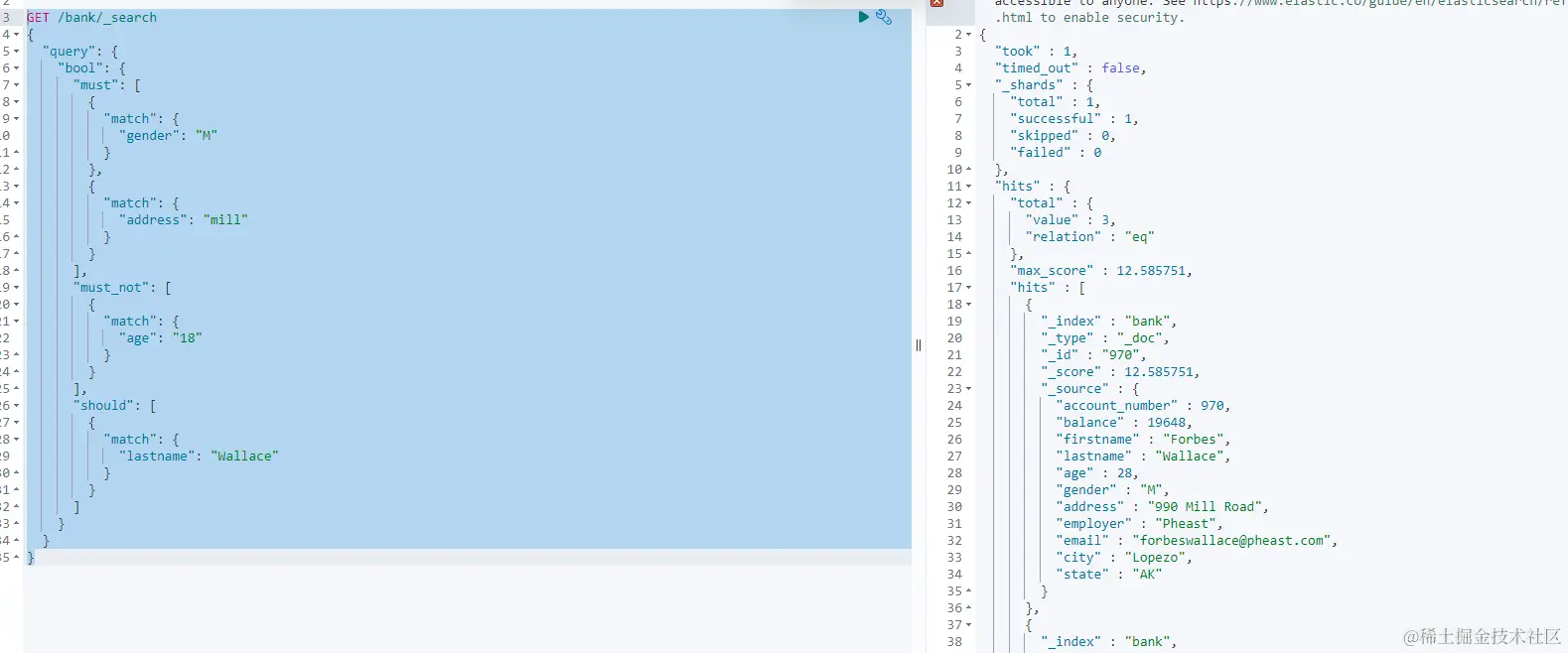The width and height of the screenshot is (1568, 653).
Task: Fold the response root brace on line 2
Action: [969, 35]
